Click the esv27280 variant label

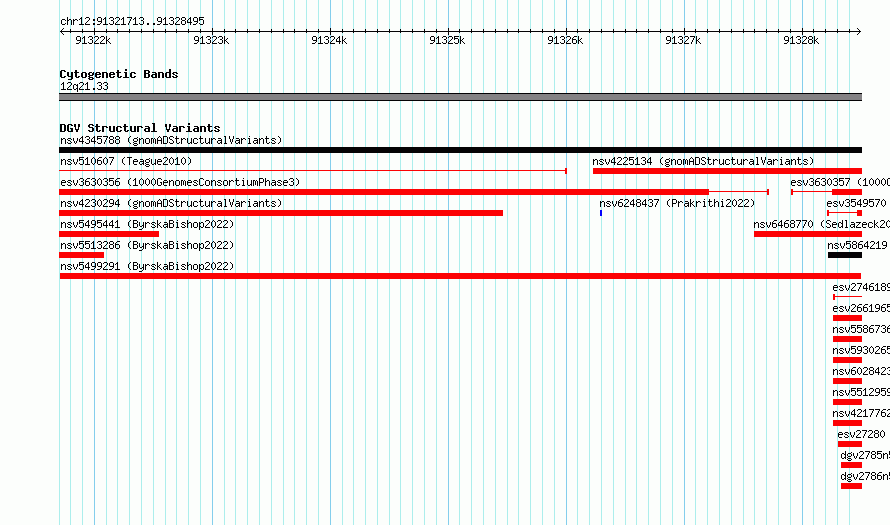(x=861, y=434)
